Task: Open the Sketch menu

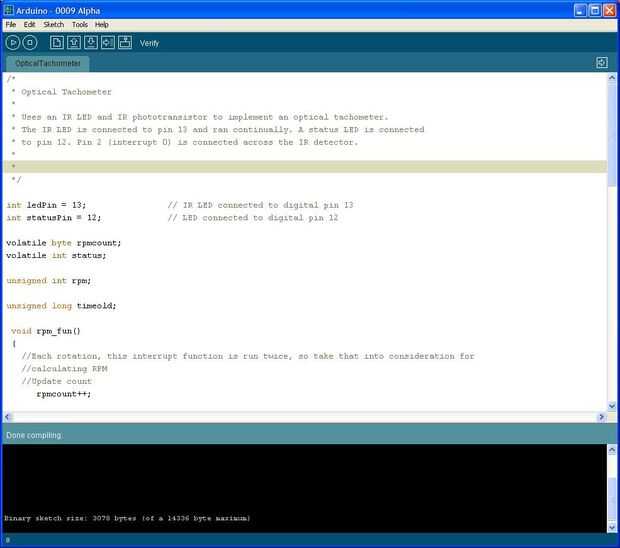Action: (53, 25)
